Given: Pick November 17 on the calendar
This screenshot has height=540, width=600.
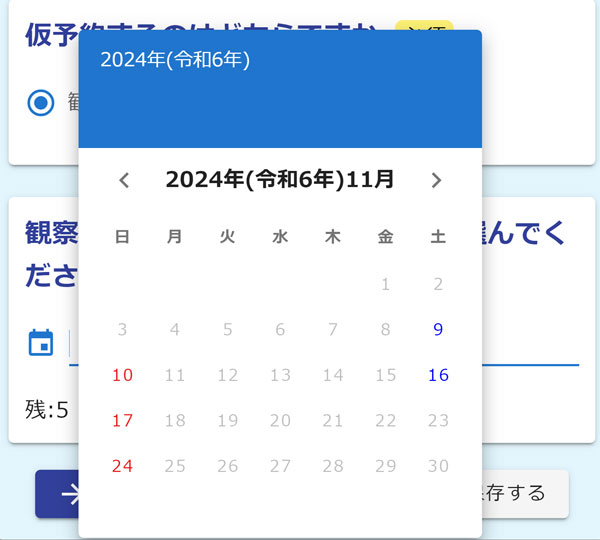Looking at the screenshot, I should coord(122,421).
